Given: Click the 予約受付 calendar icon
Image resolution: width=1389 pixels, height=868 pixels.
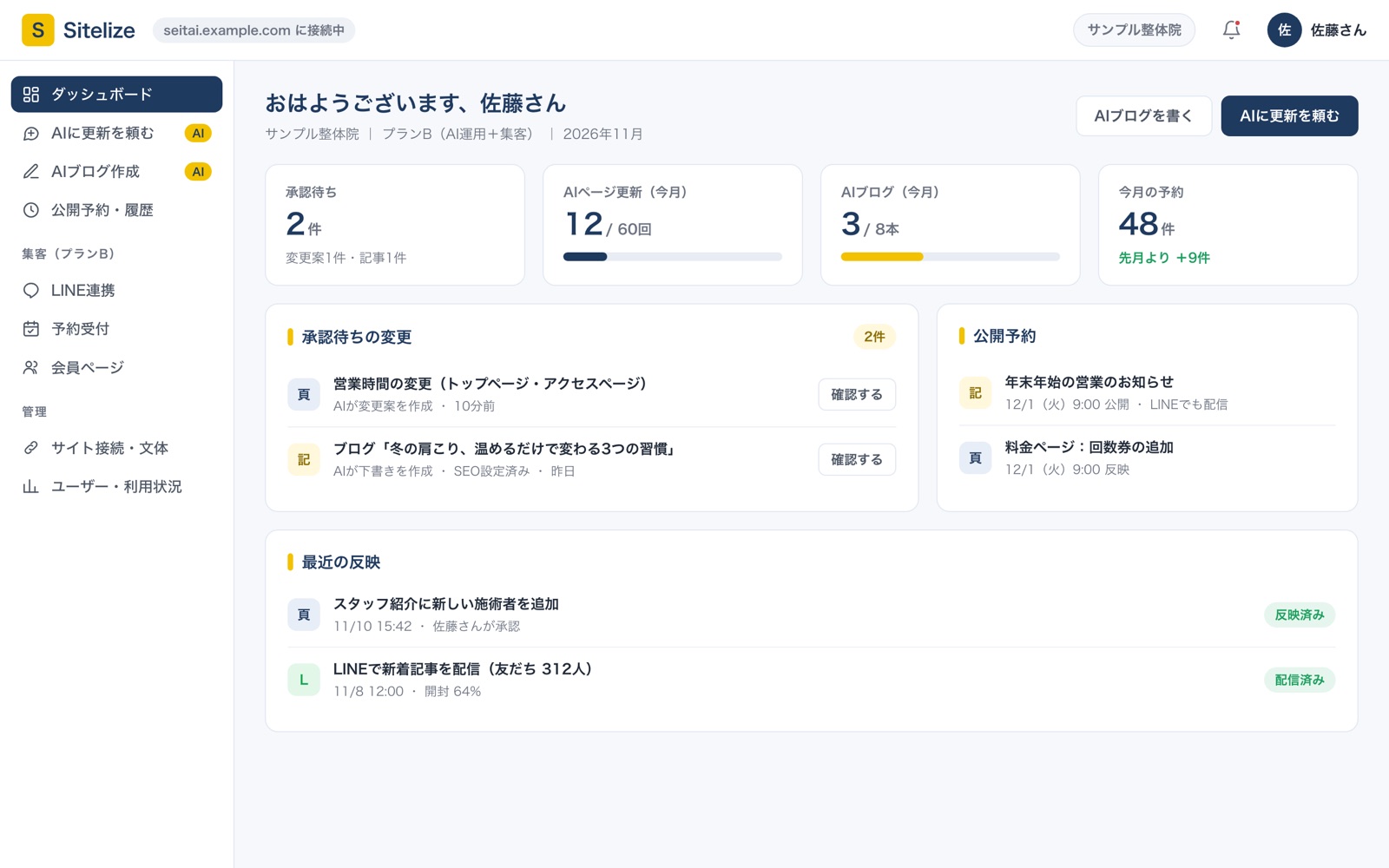Looking at the screenshot, I should coord(31,329).
